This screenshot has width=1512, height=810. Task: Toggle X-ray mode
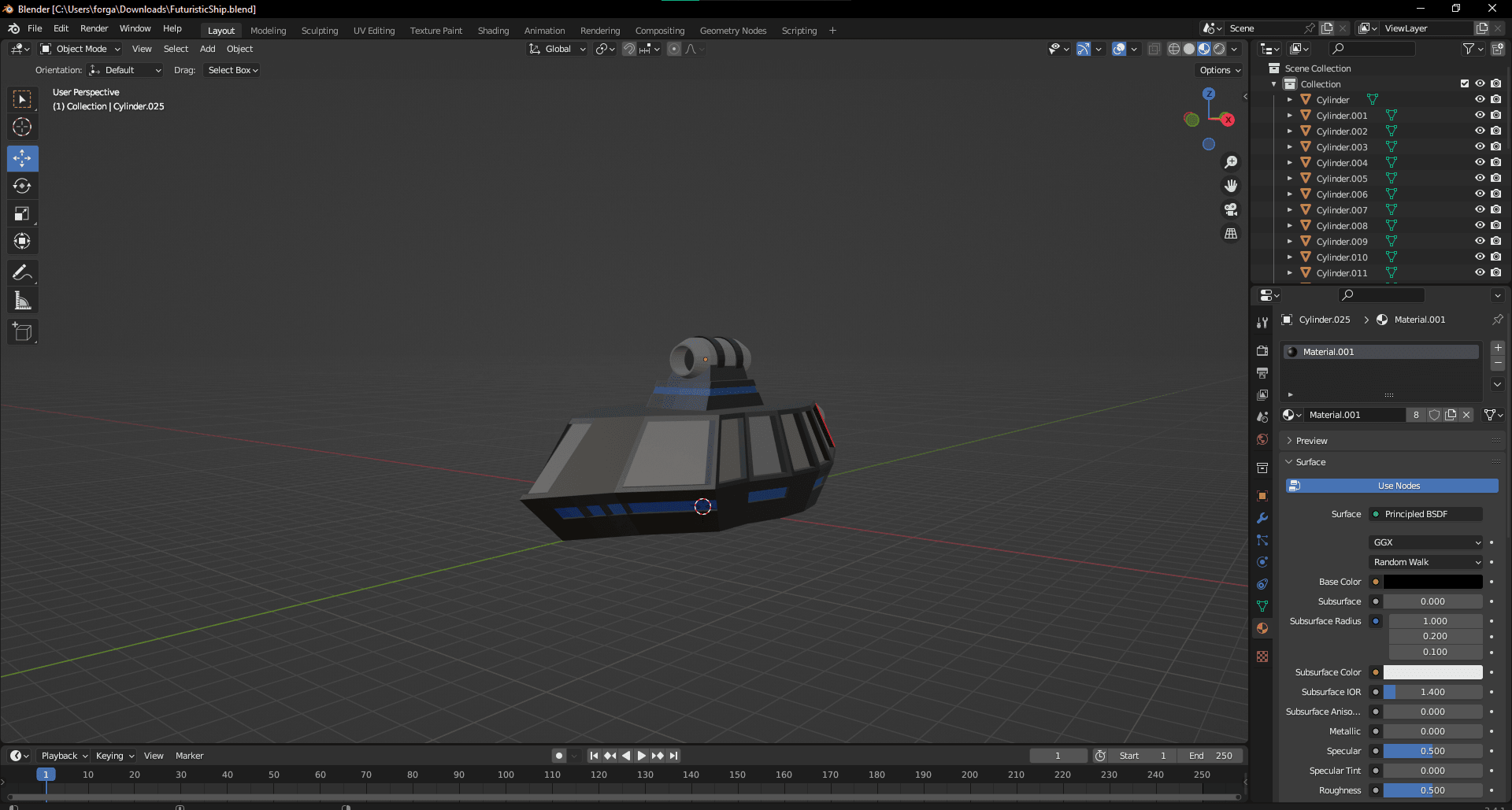(1154, 49)
